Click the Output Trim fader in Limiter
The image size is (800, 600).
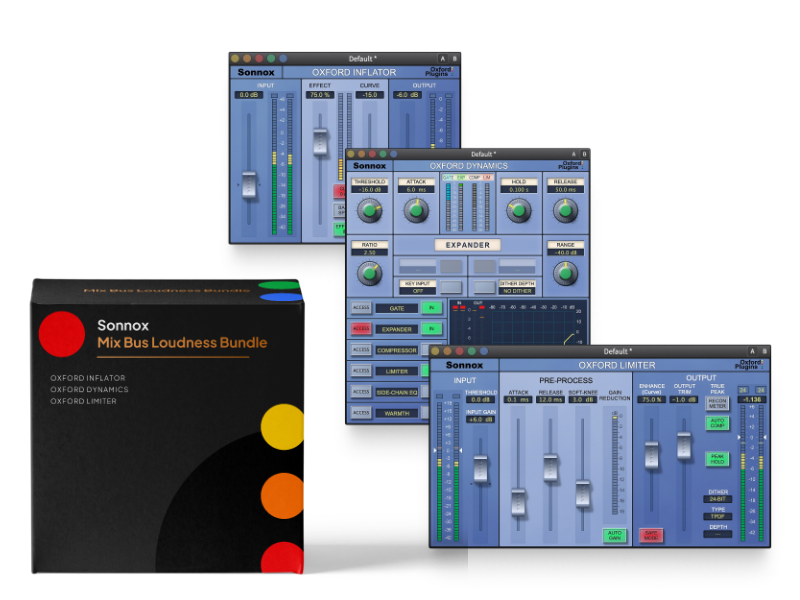pos(684,445)
